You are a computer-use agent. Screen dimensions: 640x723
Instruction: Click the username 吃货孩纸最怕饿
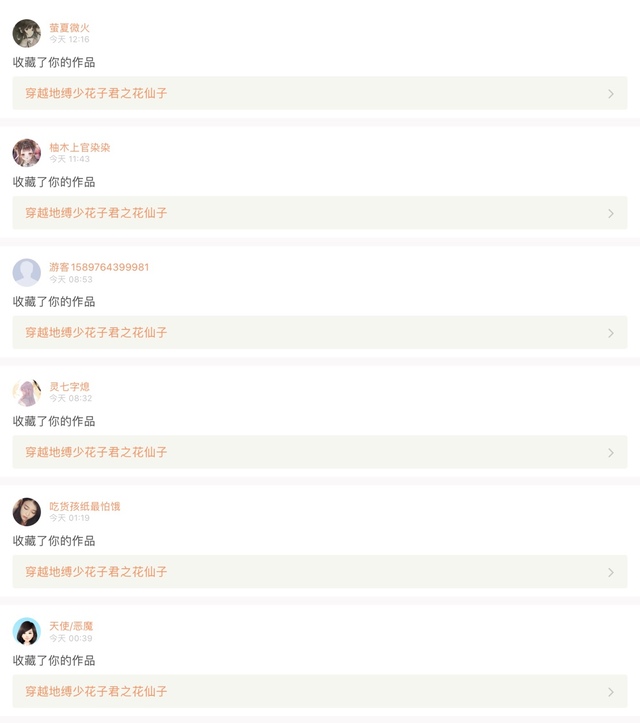tap(85, 506)
